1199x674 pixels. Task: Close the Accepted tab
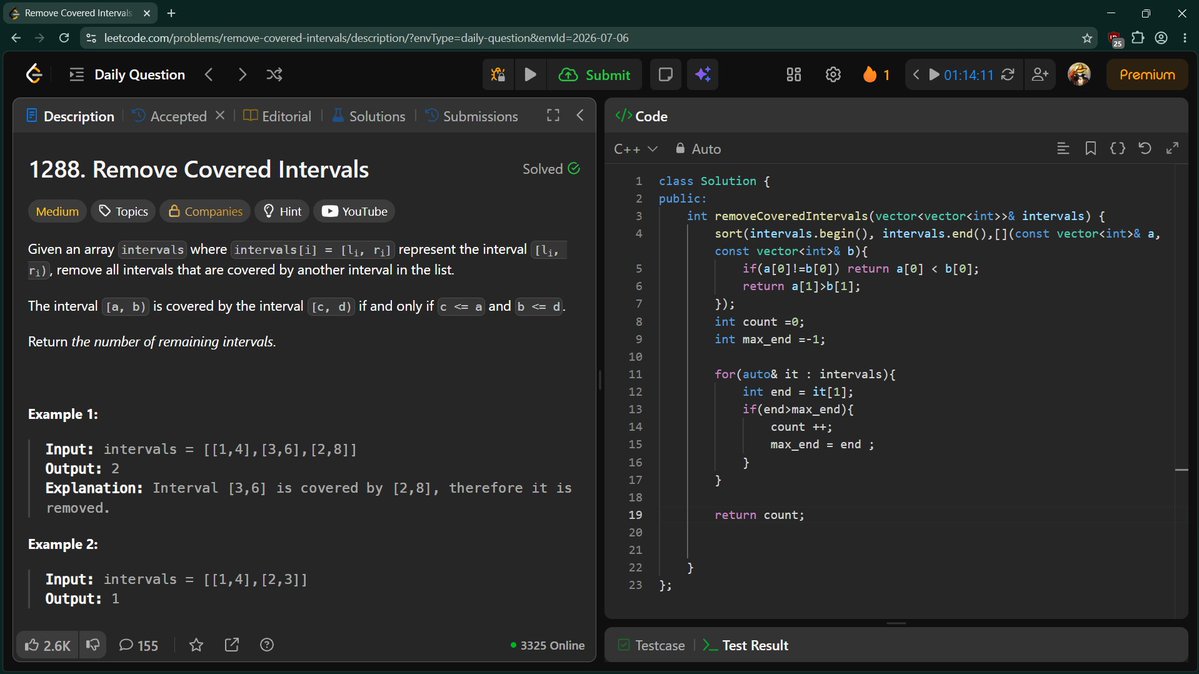point(220,116)
